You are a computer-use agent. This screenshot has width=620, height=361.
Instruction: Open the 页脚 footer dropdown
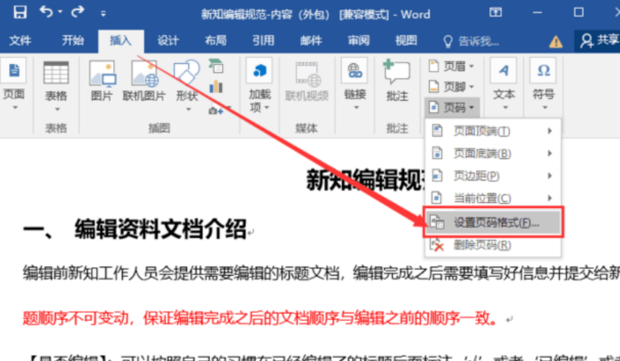click(451, 86)
